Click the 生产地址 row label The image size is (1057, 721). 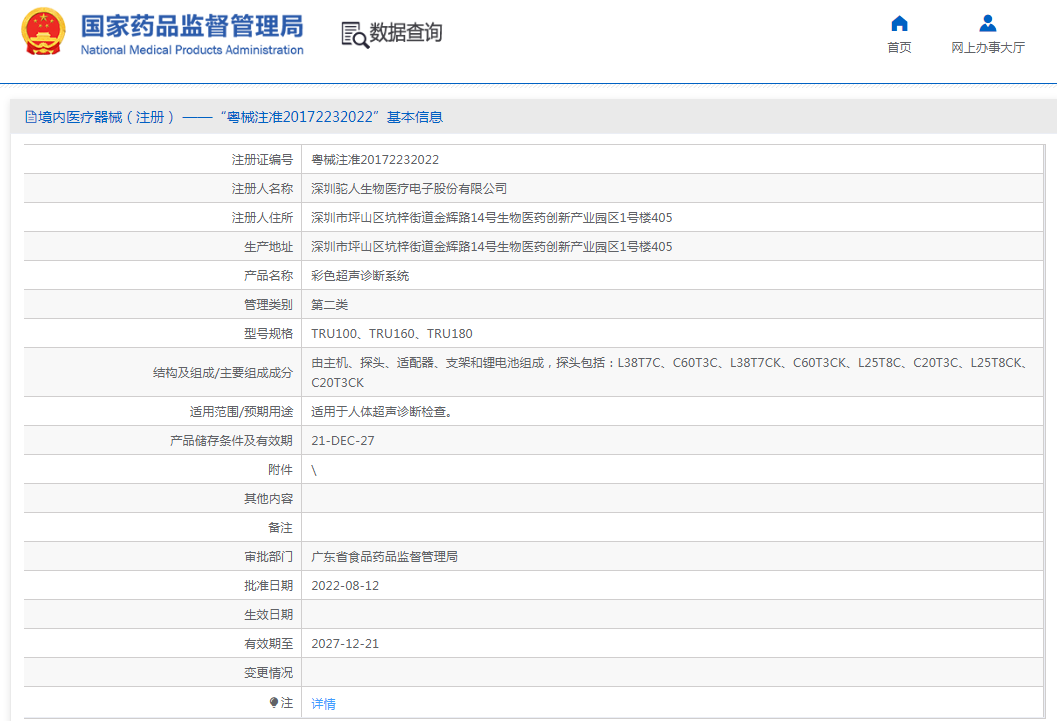(268, 247)
